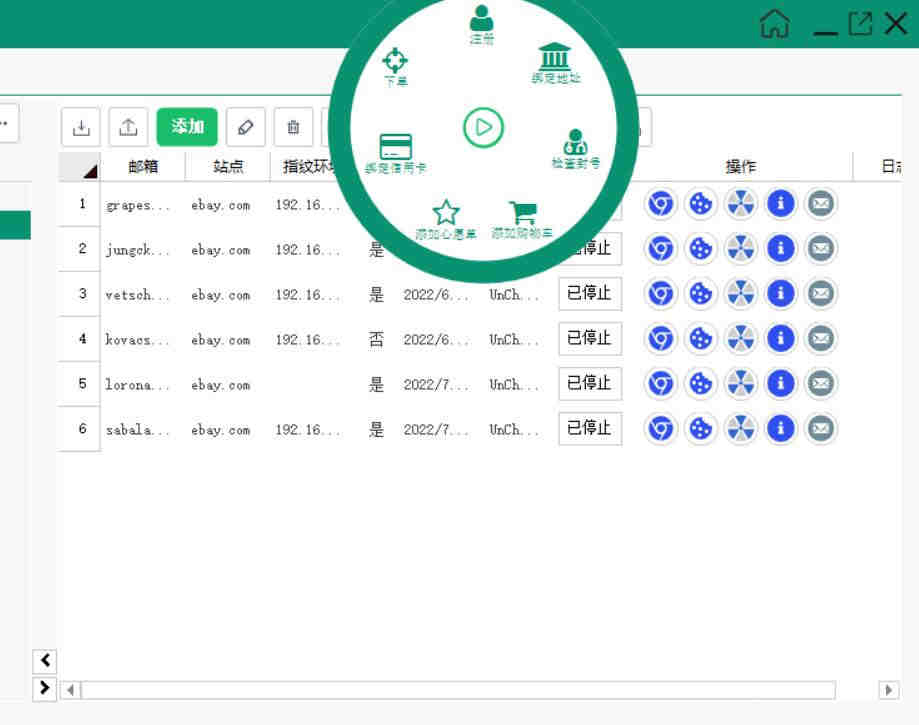Click mail icon in kovacs row
The image size is (919, 725).
pyautogui.click(x=821, y=338)
